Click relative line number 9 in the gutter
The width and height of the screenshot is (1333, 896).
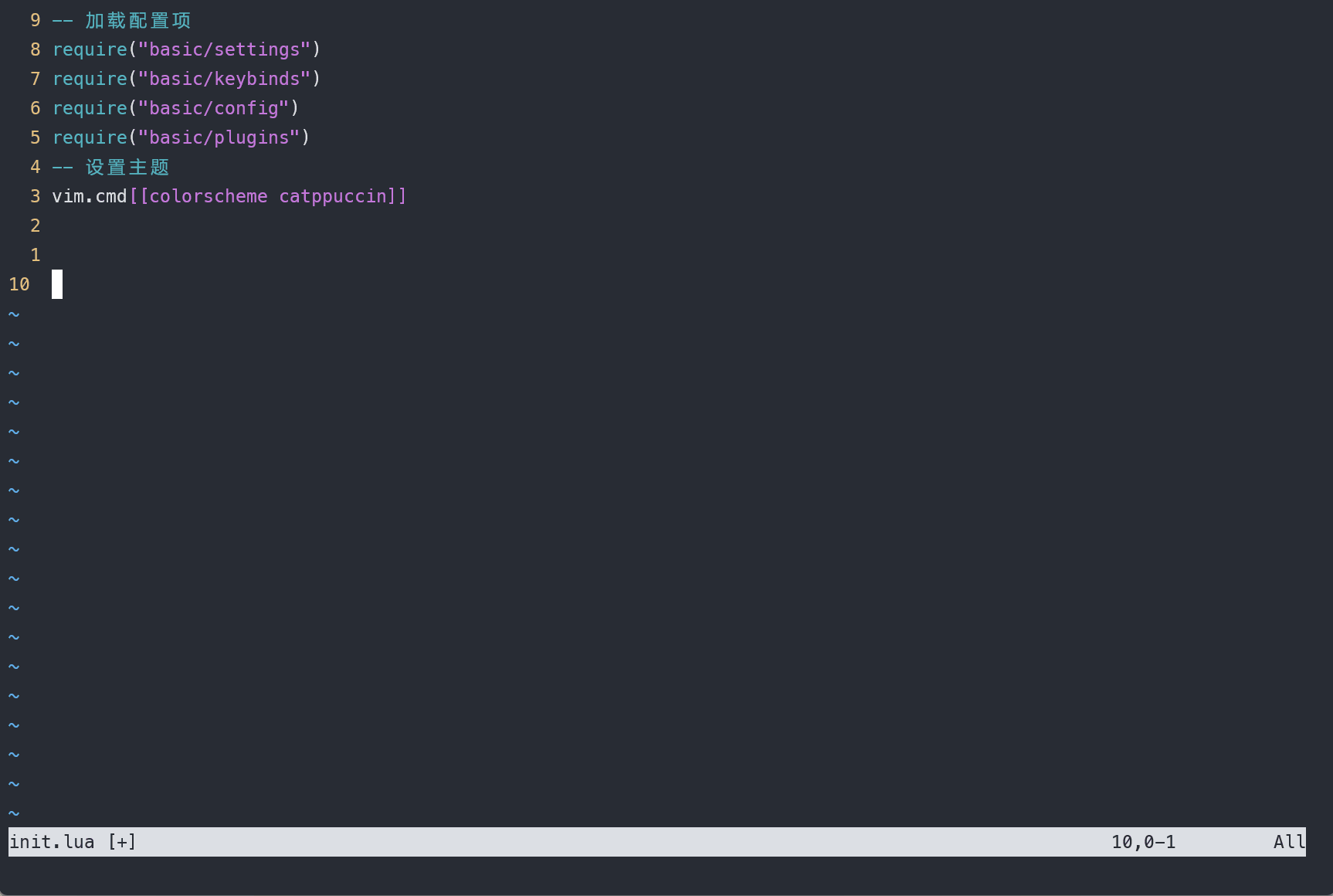tap(35, 20)
